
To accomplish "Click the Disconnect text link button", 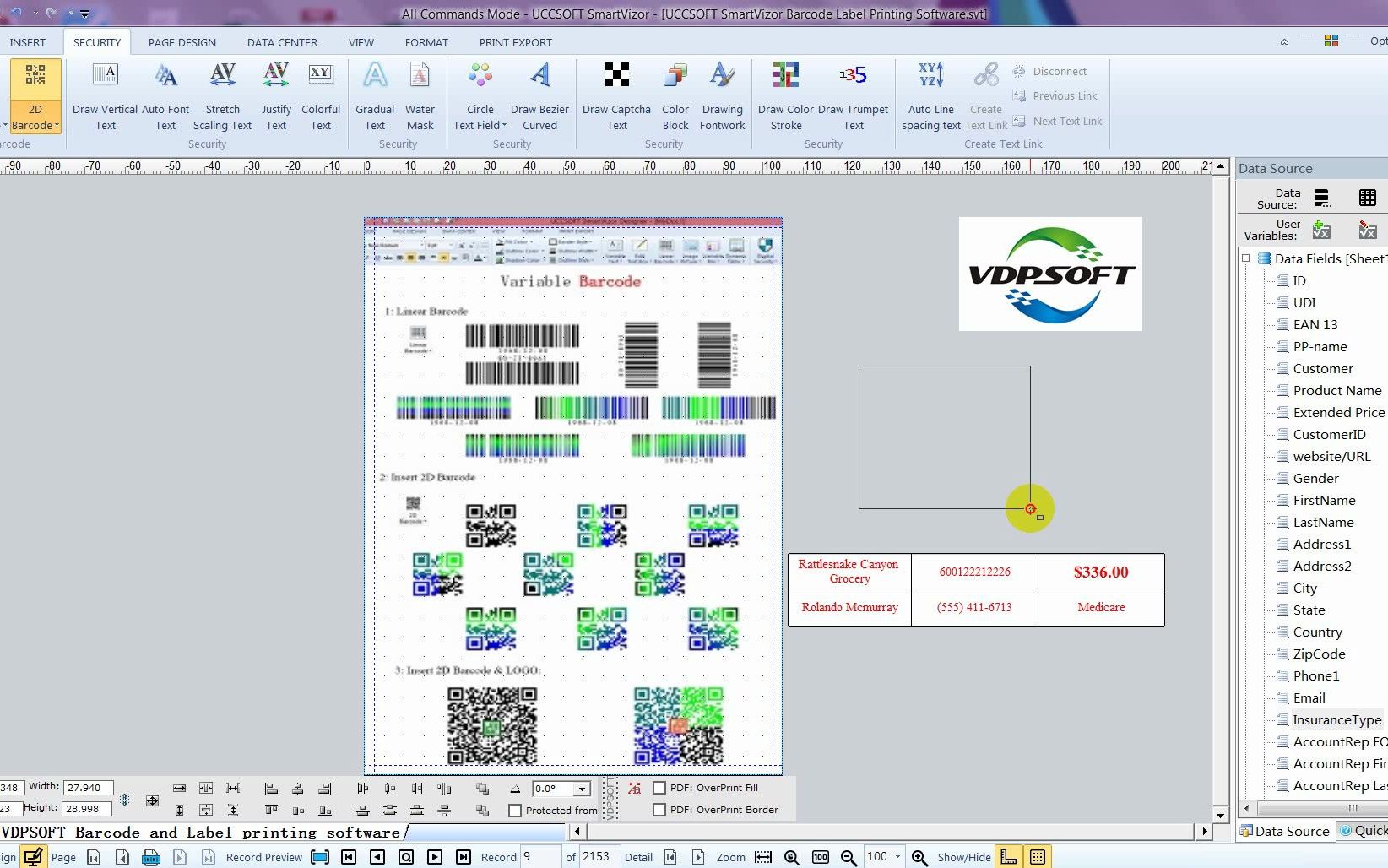I will click(1049, 72).
